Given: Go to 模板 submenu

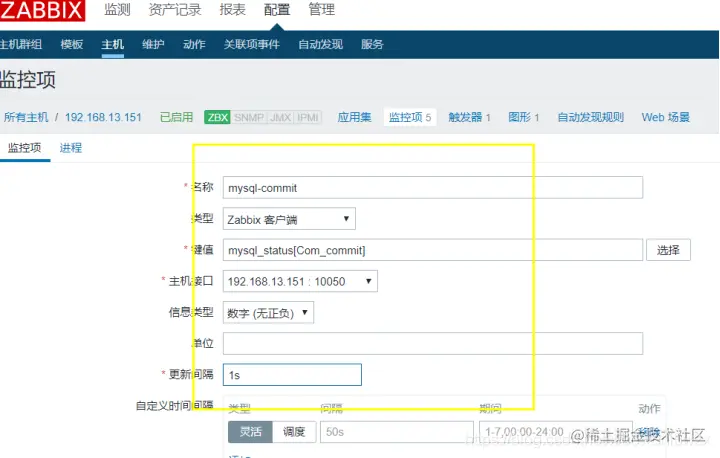Looking at the screenshot, I should coord(72,45).
